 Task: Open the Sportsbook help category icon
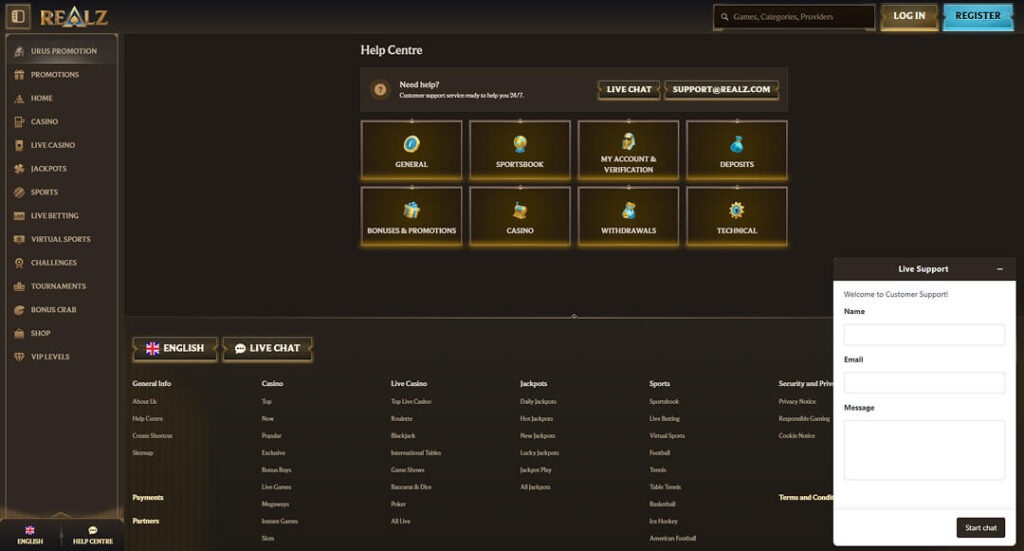click(520, 145)
